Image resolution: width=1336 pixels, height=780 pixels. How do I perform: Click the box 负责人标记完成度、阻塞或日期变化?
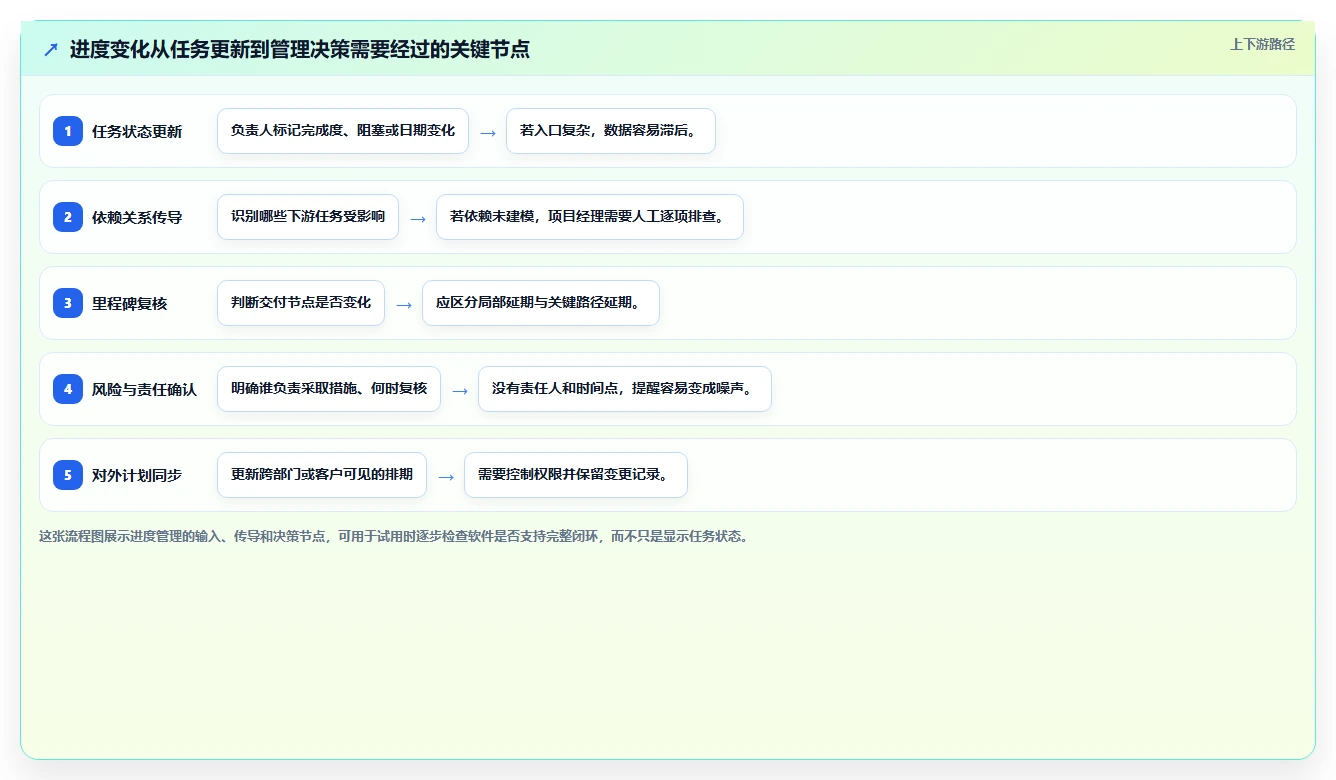pyautogui.click(x=343, y=131)
